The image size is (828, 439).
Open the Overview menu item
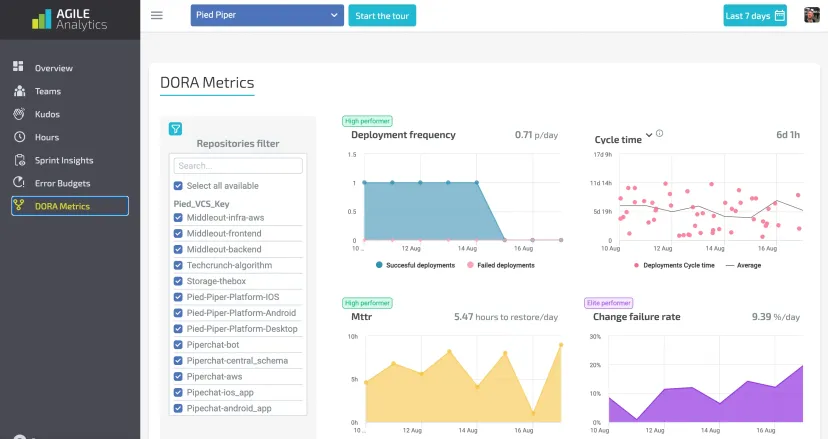coord(54,68)
